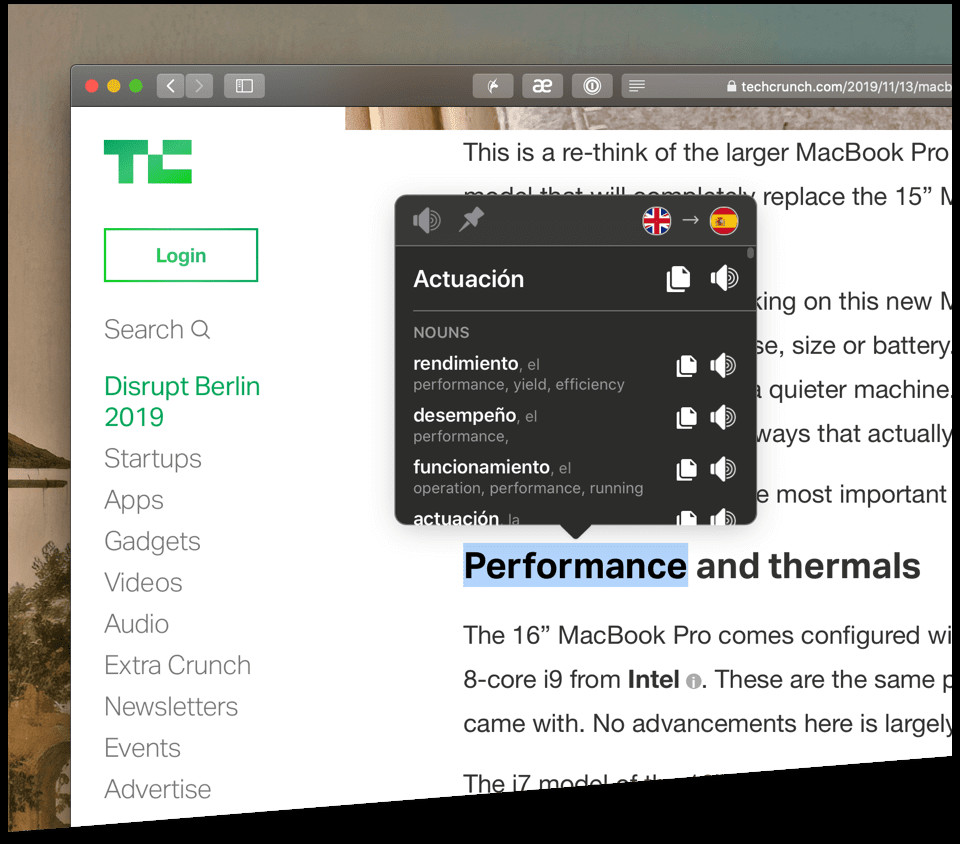Swap languages with the arrow between flags
Image resolution: width=960 pixels, height=844 pixels.
coord(691,220)
